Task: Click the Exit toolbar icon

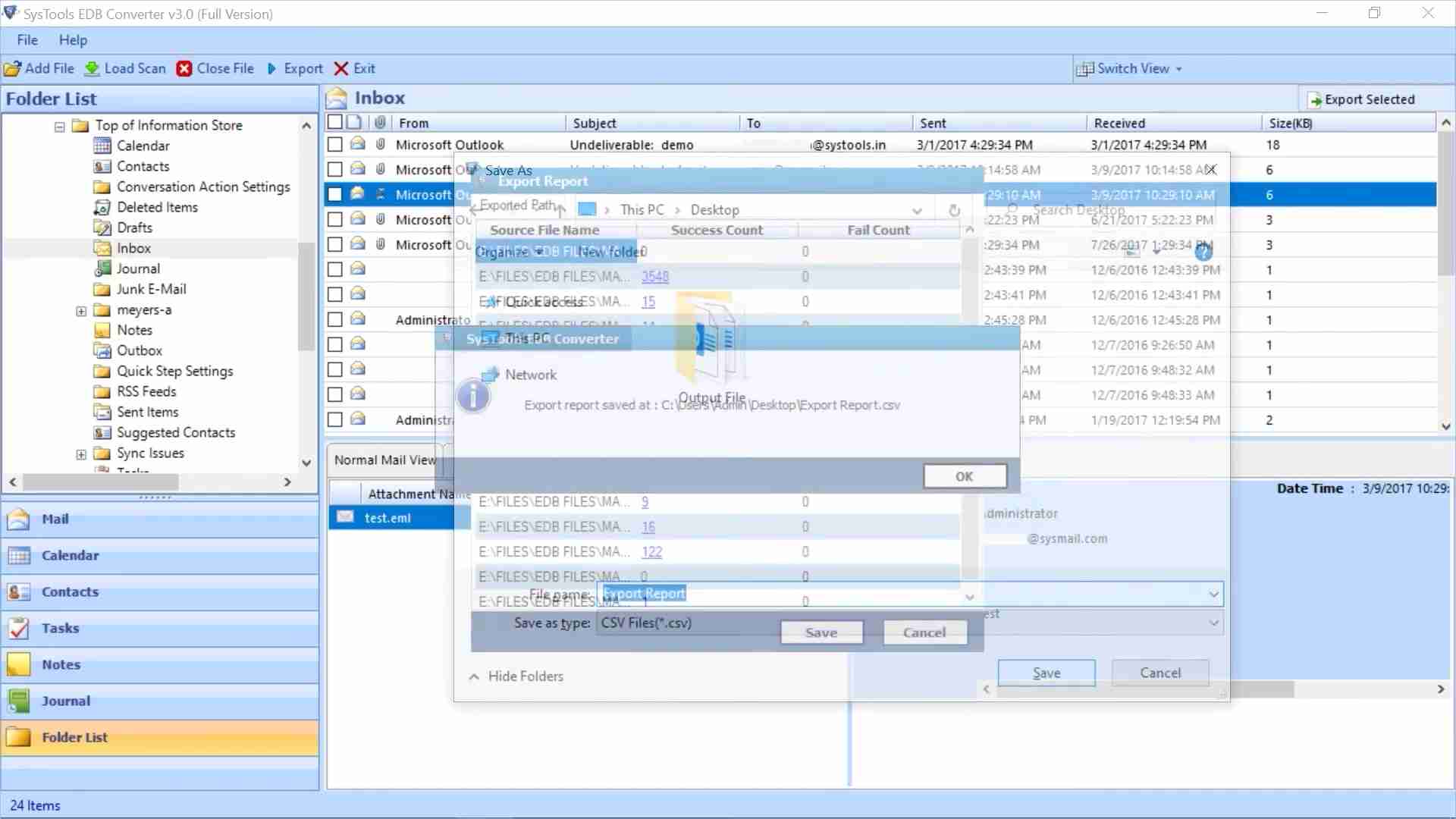Action: (340, 68)
